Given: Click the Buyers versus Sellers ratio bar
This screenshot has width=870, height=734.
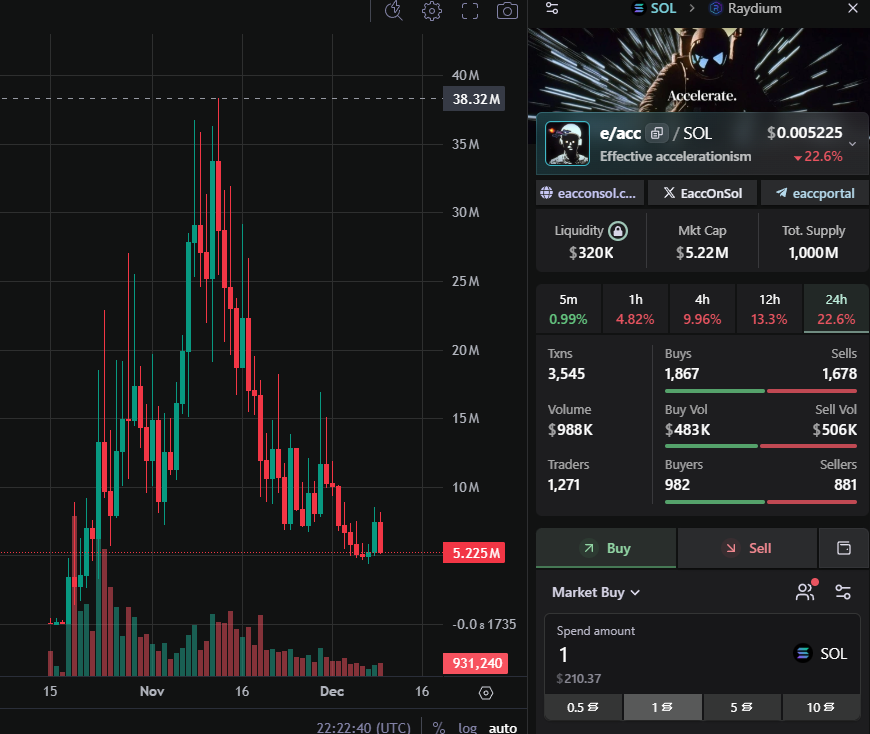Looking at the screenshot, I should (x=761, y=502).
